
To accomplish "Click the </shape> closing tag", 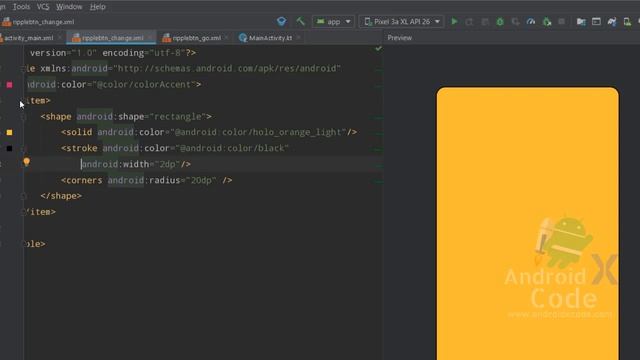I will (61, 196).
